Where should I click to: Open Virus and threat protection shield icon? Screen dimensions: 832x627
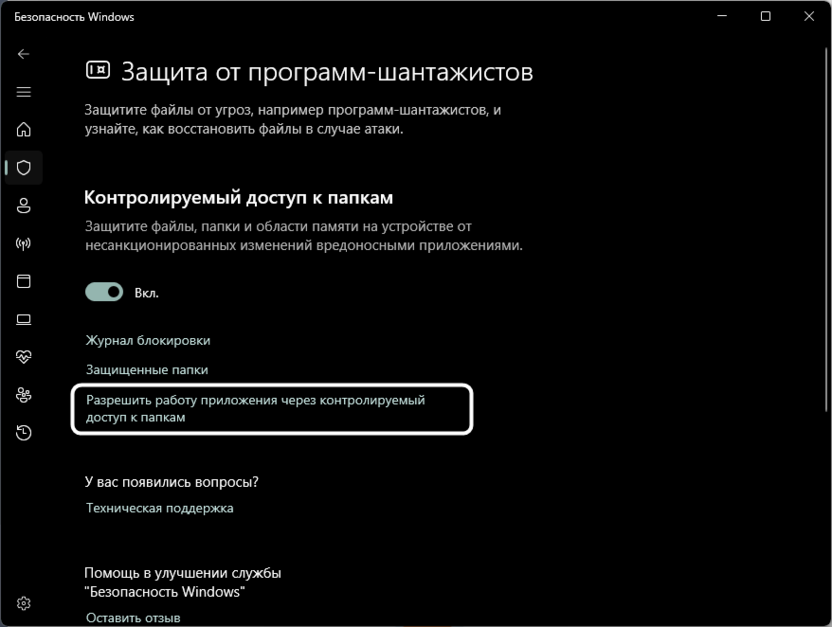tap(23, 168)
